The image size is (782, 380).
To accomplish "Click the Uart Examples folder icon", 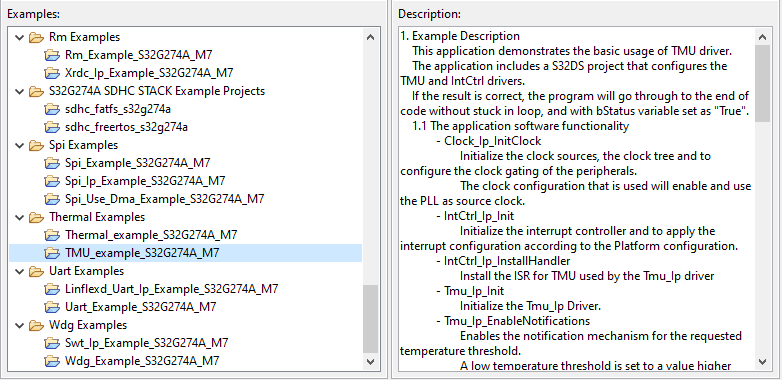I will [36, 271].
